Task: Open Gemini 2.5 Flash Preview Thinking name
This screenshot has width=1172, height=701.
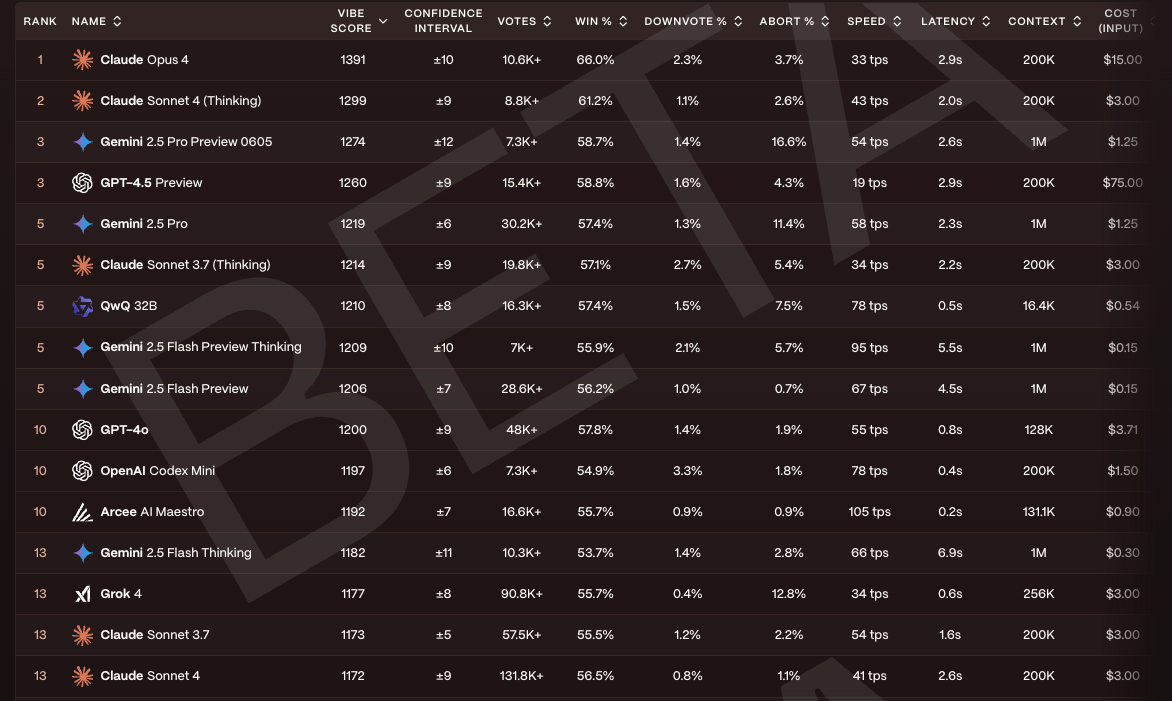Action: tap(201, 347)
